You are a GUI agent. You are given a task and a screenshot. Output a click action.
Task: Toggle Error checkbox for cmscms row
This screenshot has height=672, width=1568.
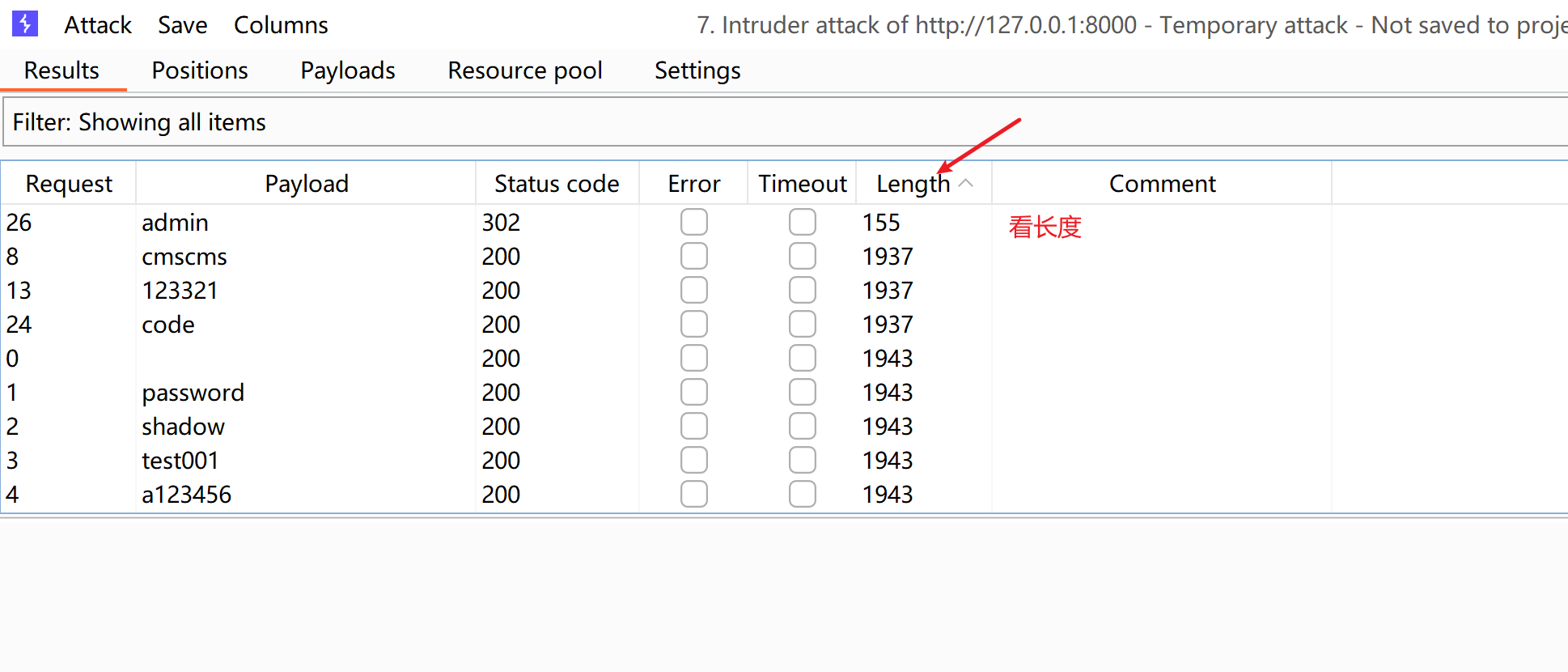point(693,256)
